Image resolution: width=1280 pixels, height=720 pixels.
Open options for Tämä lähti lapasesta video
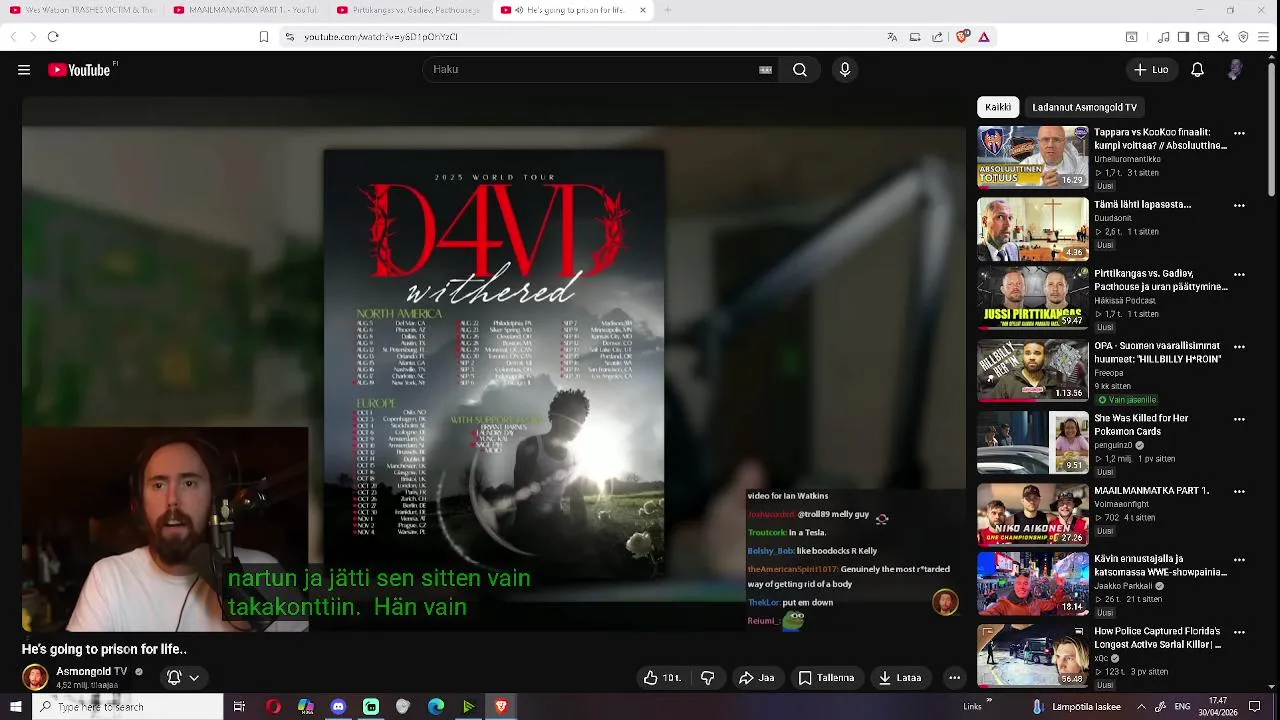tap(1239, 206)
